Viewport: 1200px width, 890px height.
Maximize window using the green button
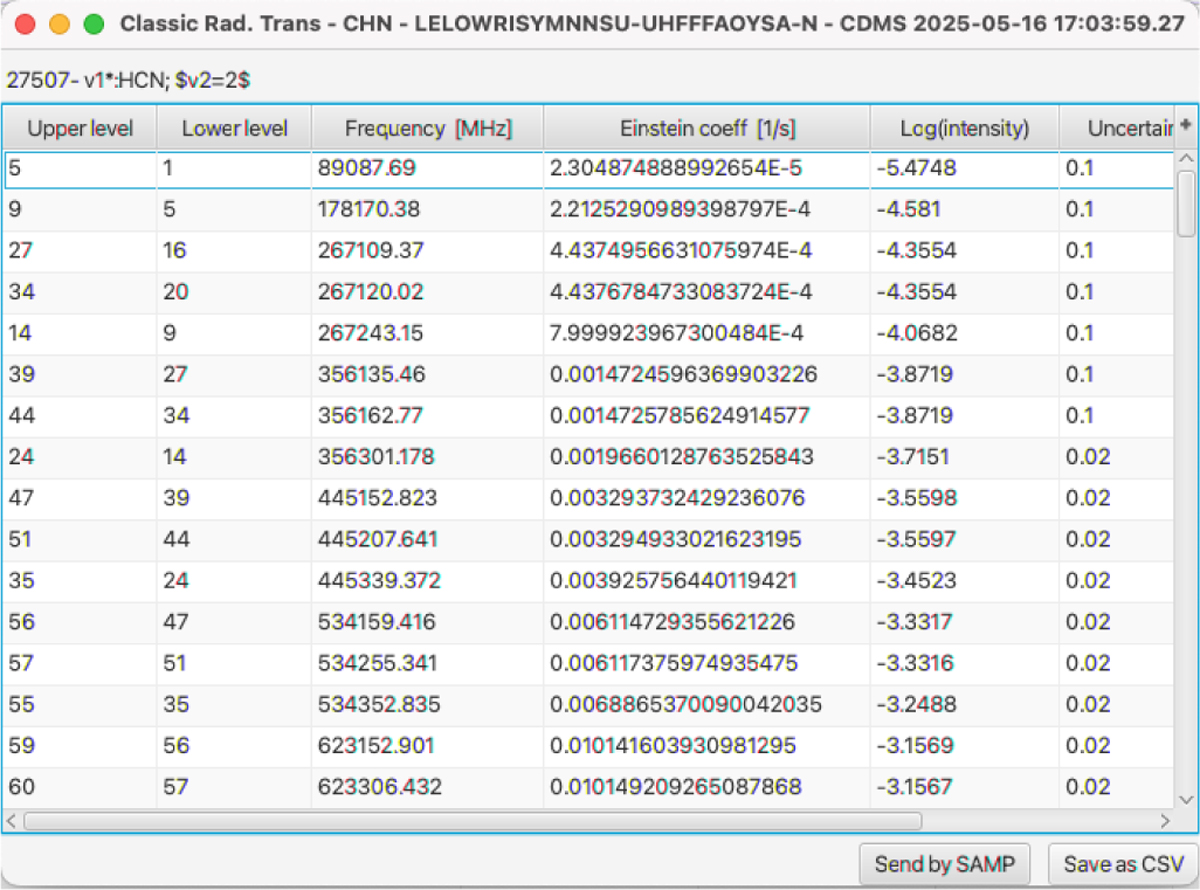tap(94, 24)
